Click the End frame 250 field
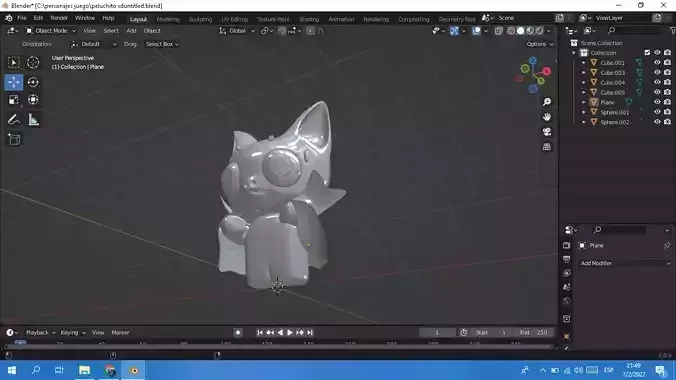This screenshot has height=380, width=676. (x=535, y=333)
